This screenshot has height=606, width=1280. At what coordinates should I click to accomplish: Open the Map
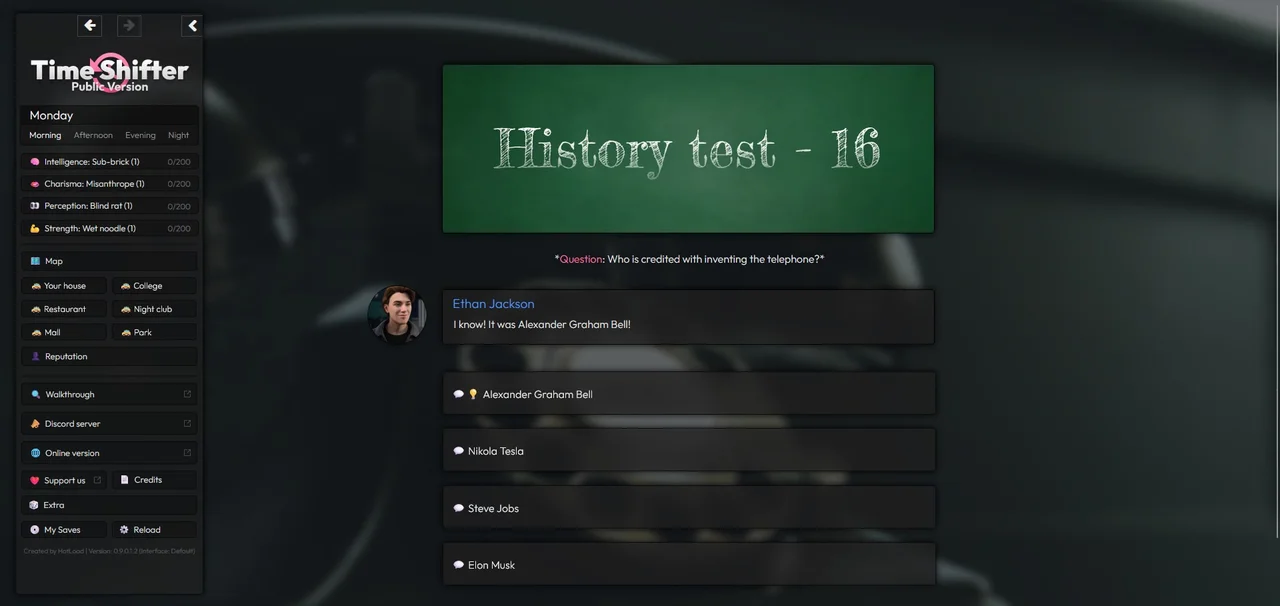pos(109,261)
